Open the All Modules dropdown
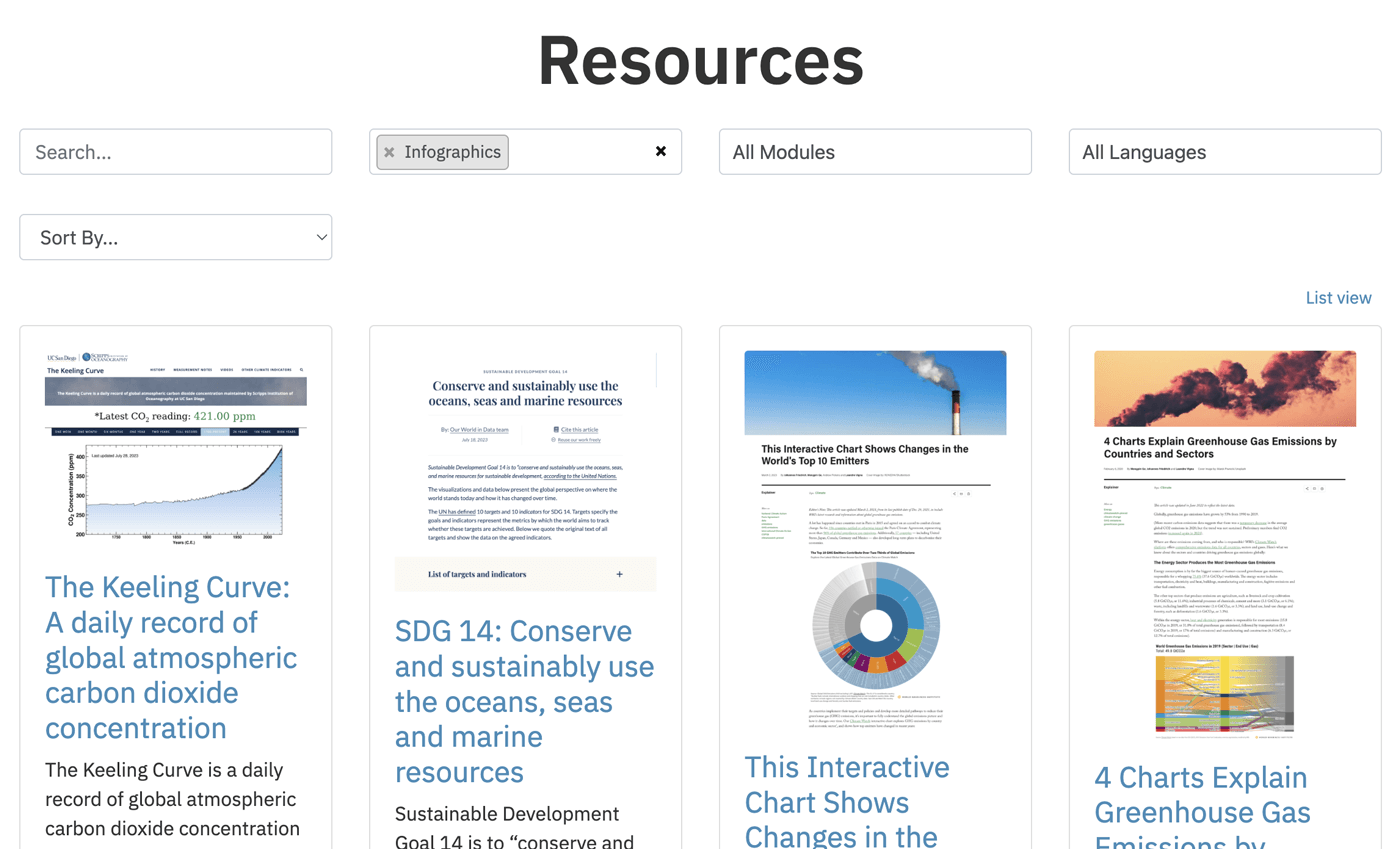The height and width of the screenshot is (849, 1400). 875,152
